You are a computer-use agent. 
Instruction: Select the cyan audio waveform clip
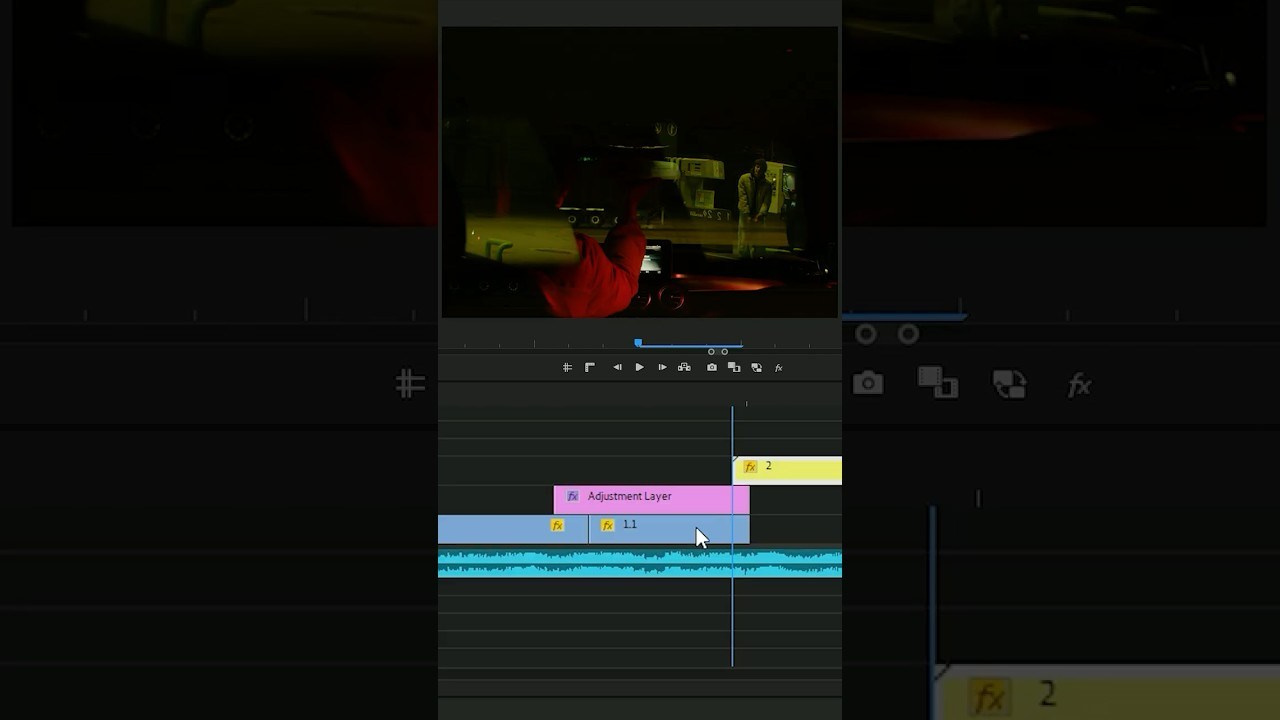click(600, 564)
